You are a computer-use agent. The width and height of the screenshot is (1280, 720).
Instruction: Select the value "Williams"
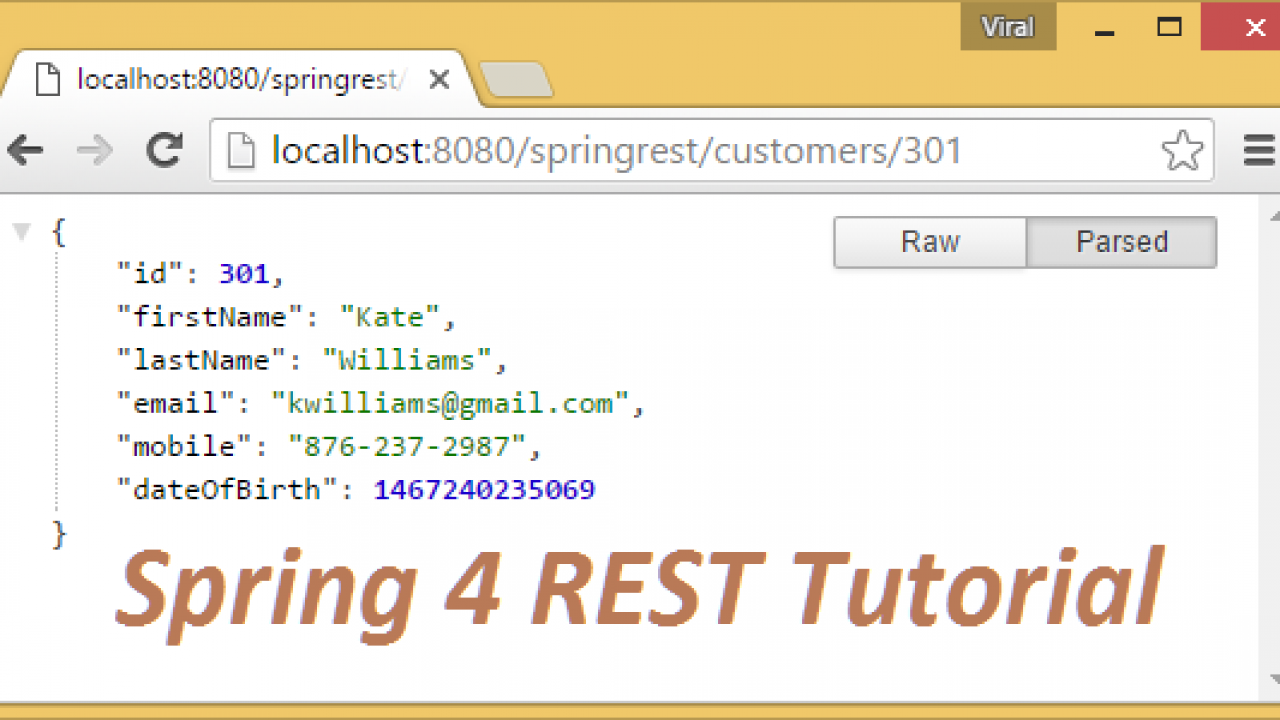(407, 360)
